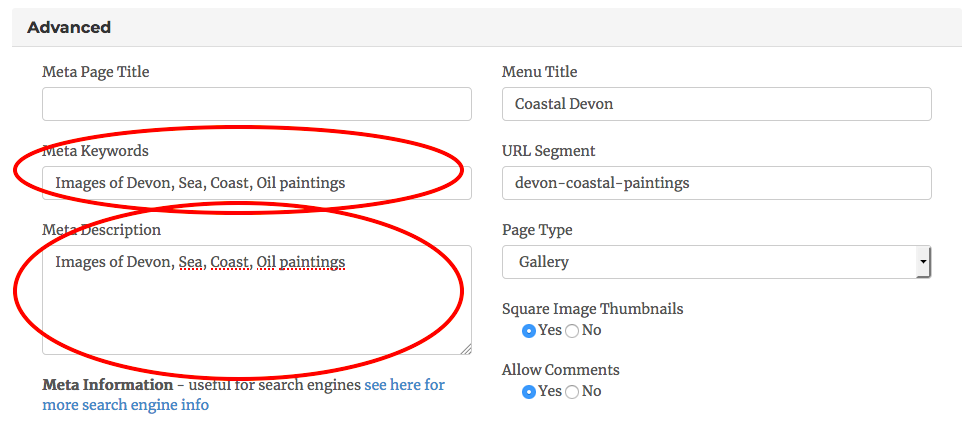Click inside the Meta Description textarea
The width and height of the screenshot is (978, 442).
tap(256, 300)
